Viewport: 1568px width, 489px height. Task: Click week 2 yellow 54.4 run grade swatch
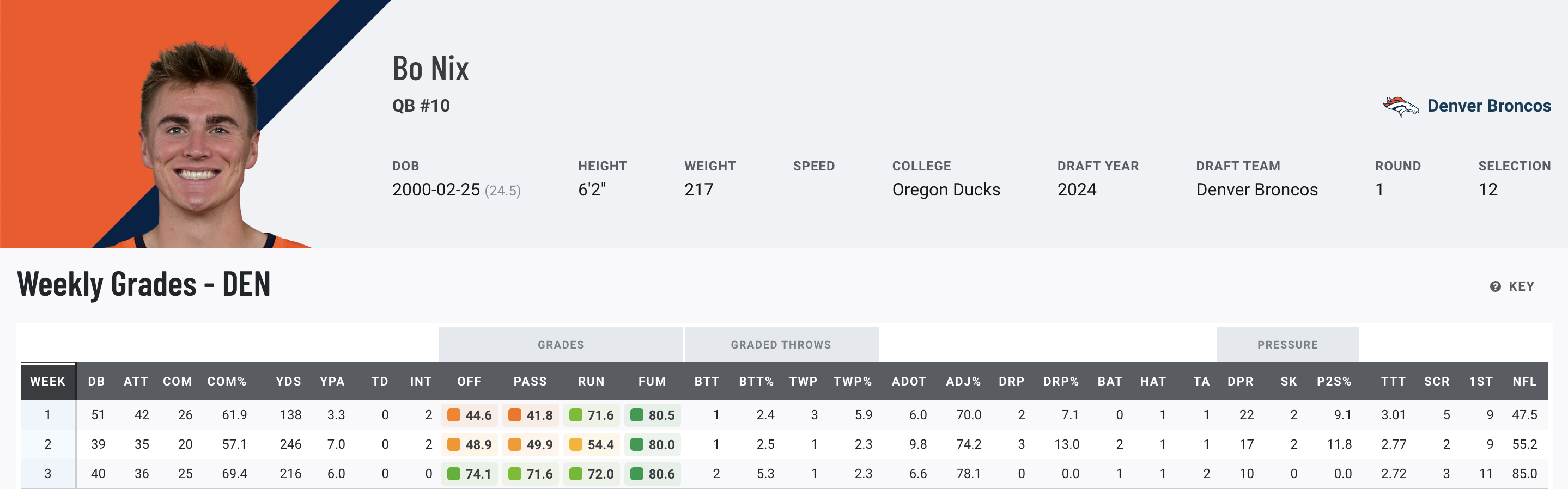(575, 444)
